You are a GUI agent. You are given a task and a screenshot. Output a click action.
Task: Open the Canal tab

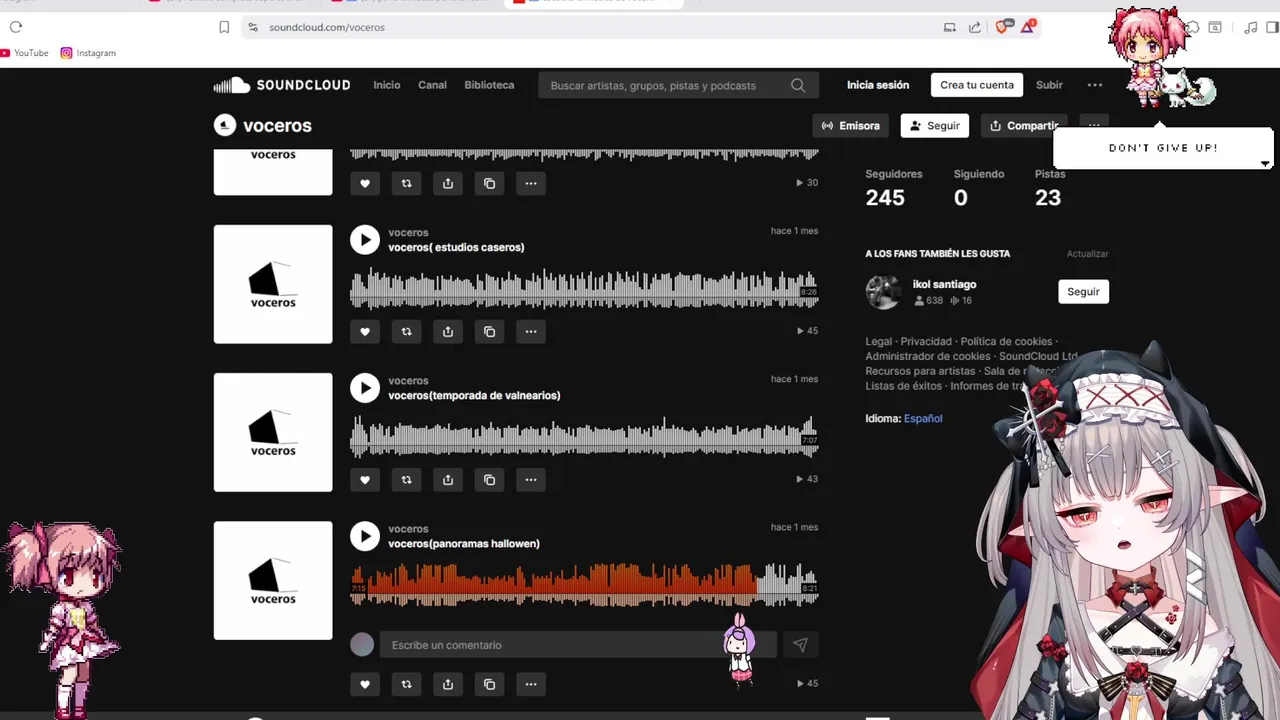coord(432,85)
